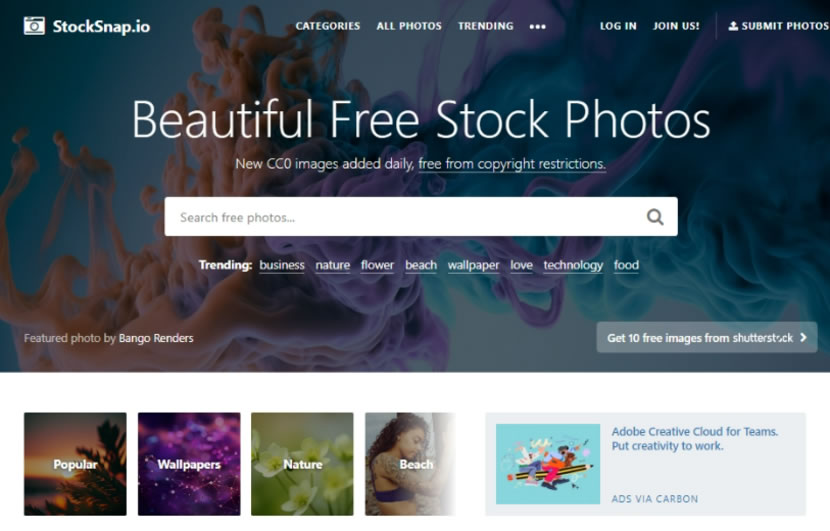Screen dimensions: 830x531
Task: Click the chevron arrow on Shutterstock banner
Action: click(x=804, y=337)
